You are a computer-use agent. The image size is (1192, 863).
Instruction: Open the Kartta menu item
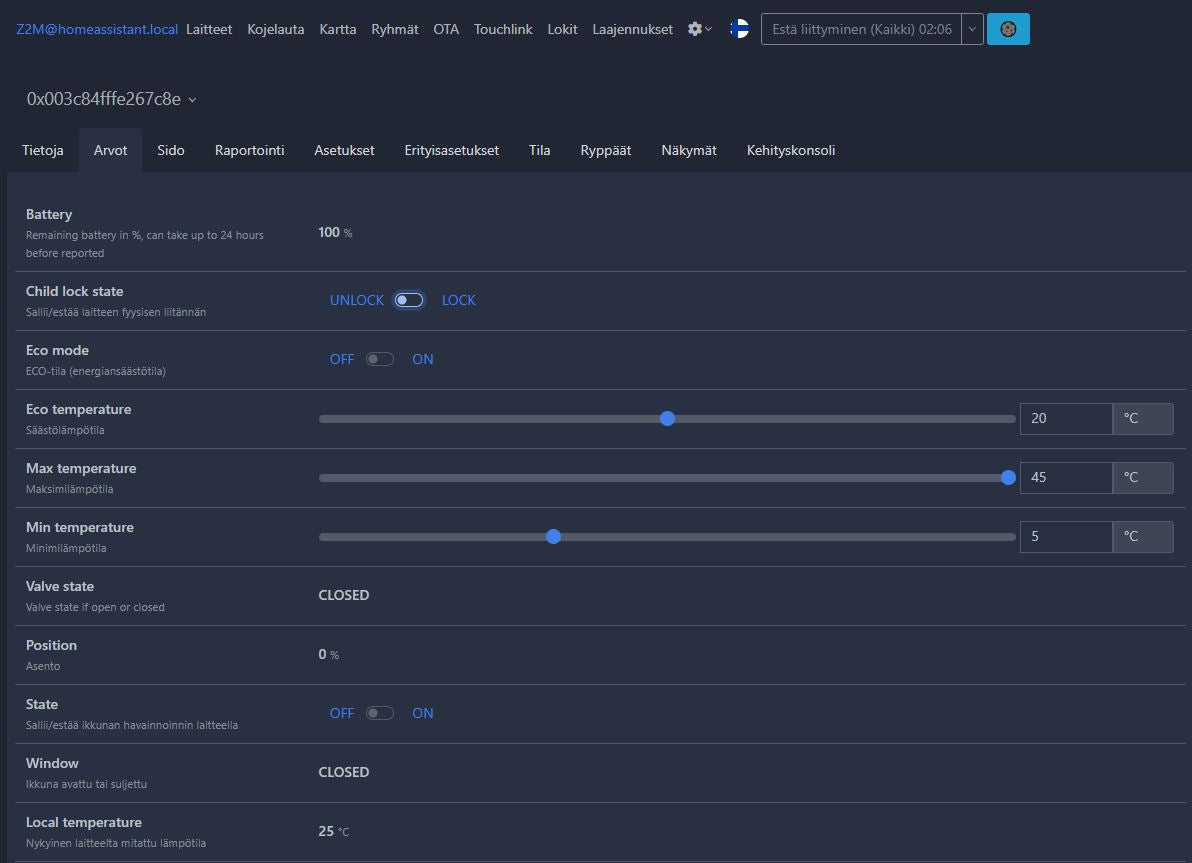click(x=338, y=29)
